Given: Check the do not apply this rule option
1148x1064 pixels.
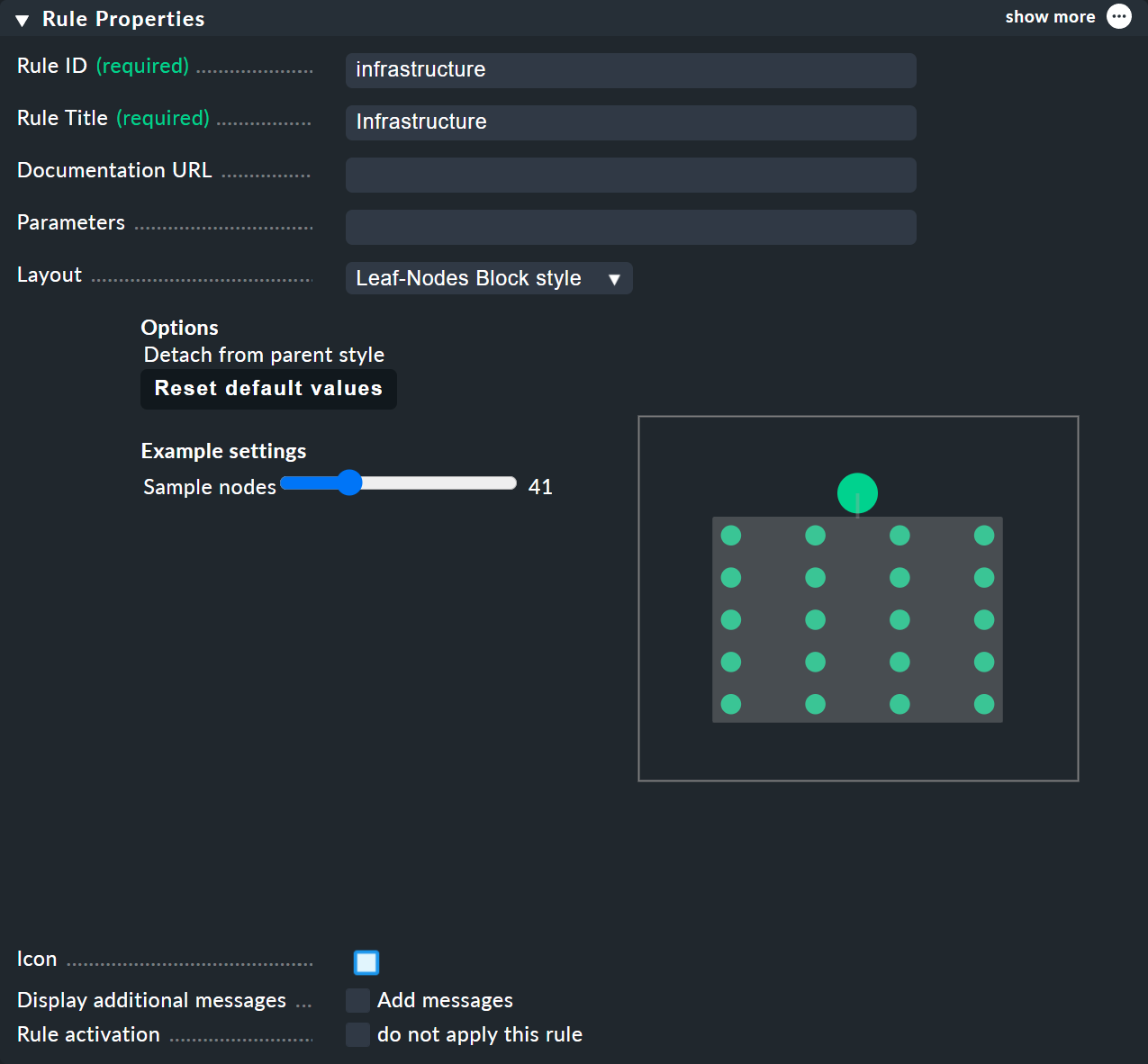Looking at the screenshot, I should tap(357, 1034).
